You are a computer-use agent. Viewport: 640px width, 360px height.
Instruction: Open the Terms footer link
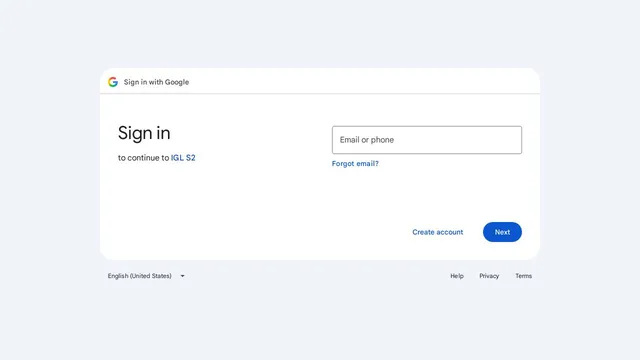click(x=523, y=276)
